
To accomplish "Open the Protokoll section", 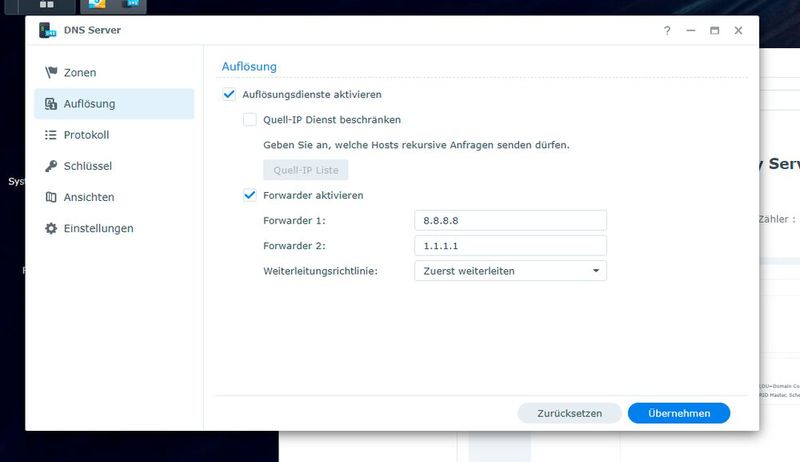I will click(x=114, y=135).
